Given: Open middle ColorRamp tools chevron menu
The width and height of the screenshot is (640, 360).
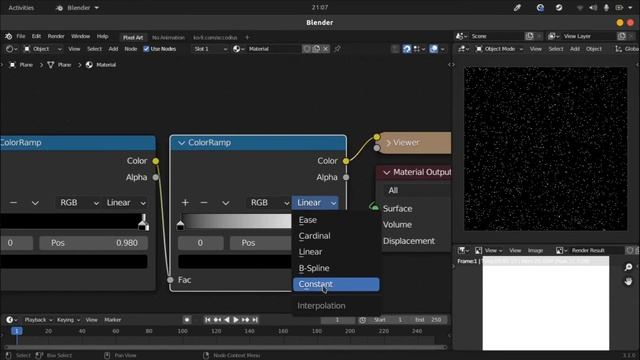Looking at the screenshot, I should [x=226, y=203].
